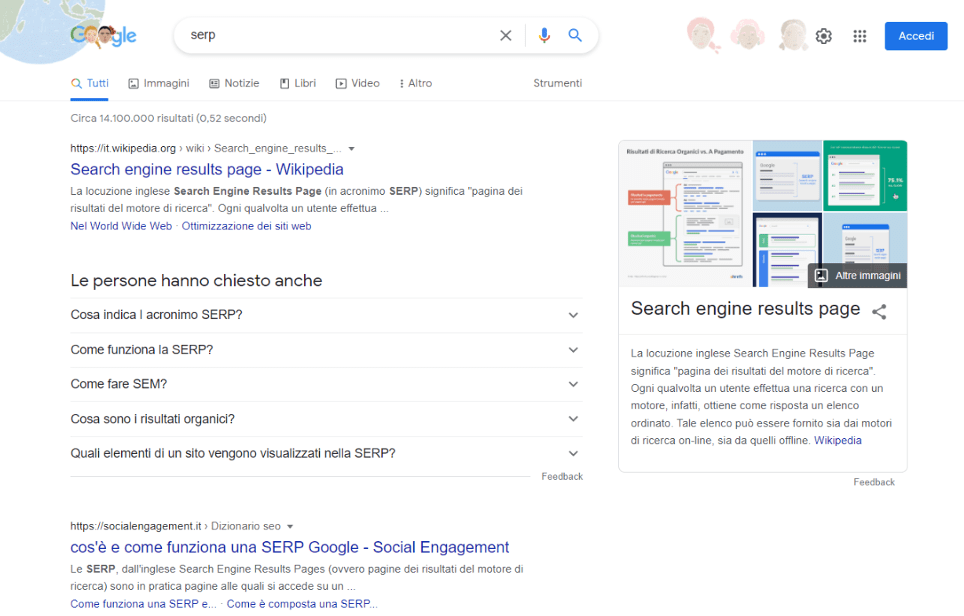Open 'cos'è e come funziona una SERP Google' result
Image resolution: width=964 pixels, height=616 pixels.
pyautogui.click(x=290, y=547)
